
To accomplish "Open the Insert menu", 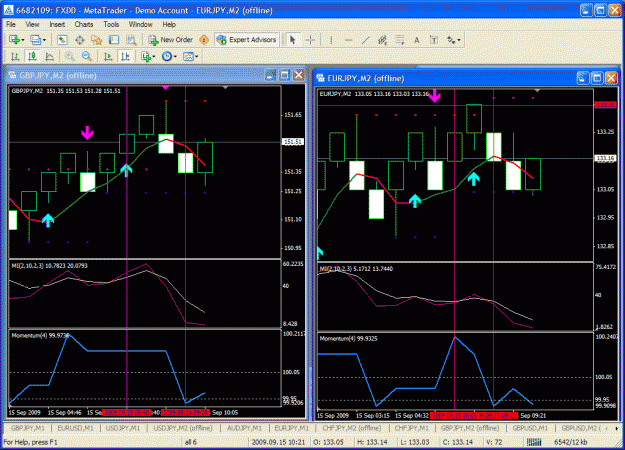I will coord(57,24).
